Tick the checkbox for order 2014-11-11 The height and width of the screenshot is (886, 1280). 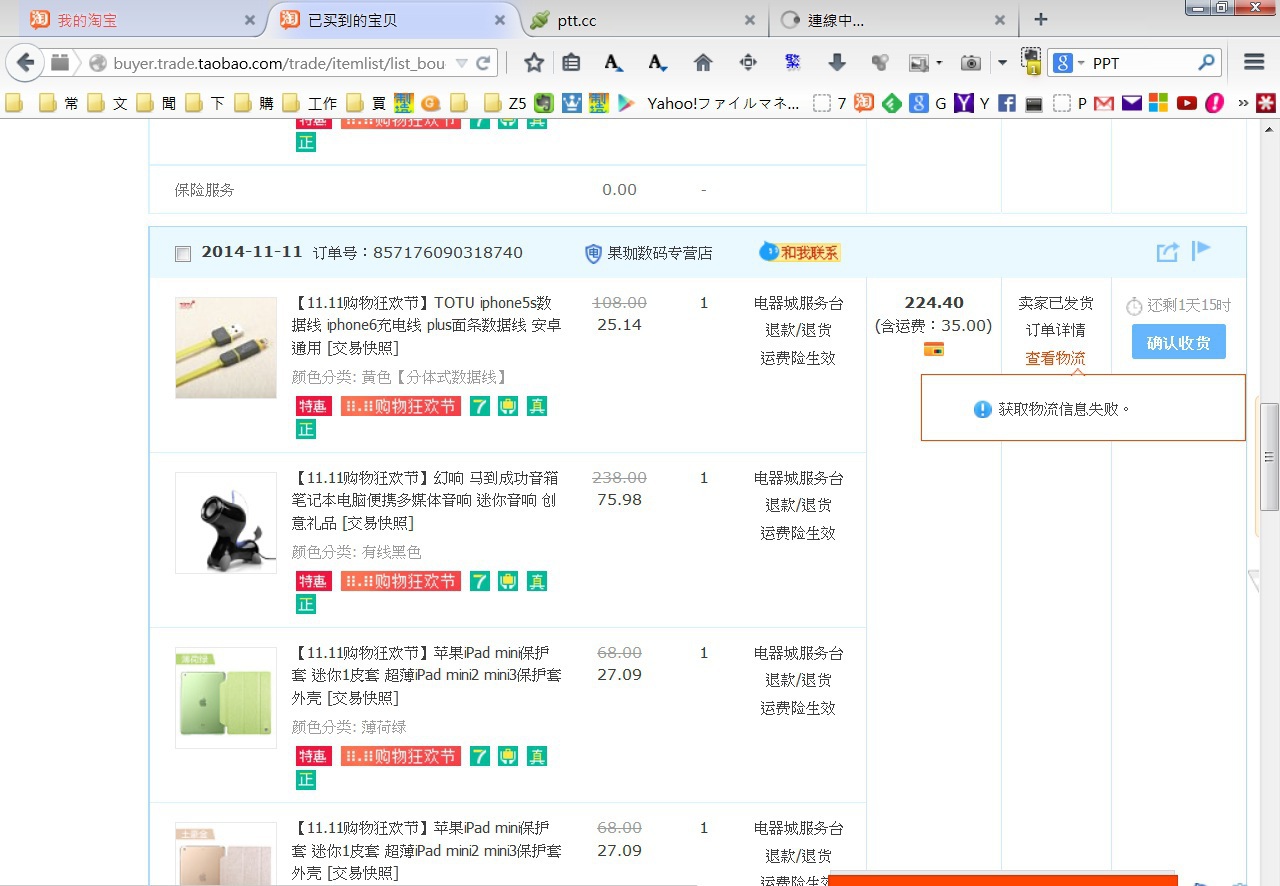click(182, 254)
